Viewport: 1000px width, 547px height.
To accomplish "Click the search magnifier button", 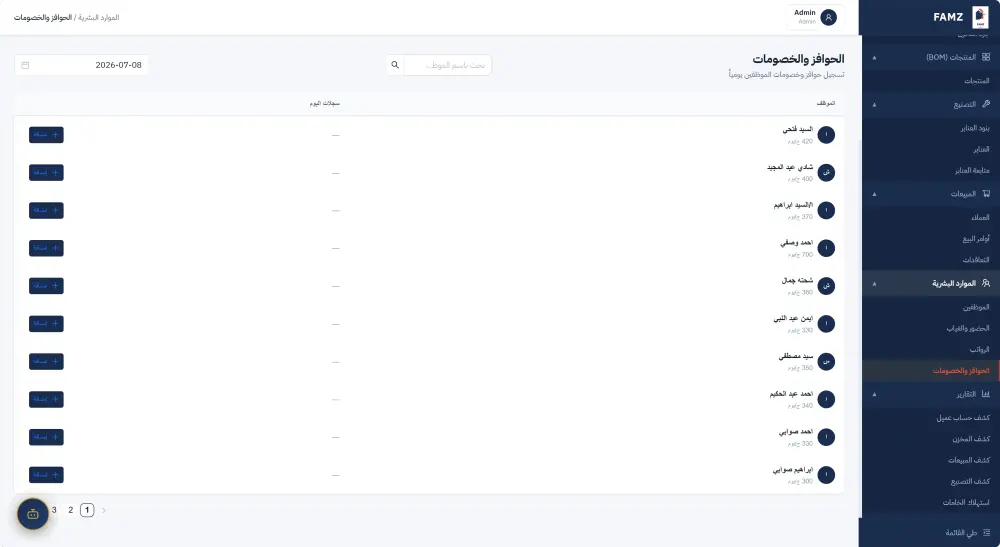I will tap(395, 65).
